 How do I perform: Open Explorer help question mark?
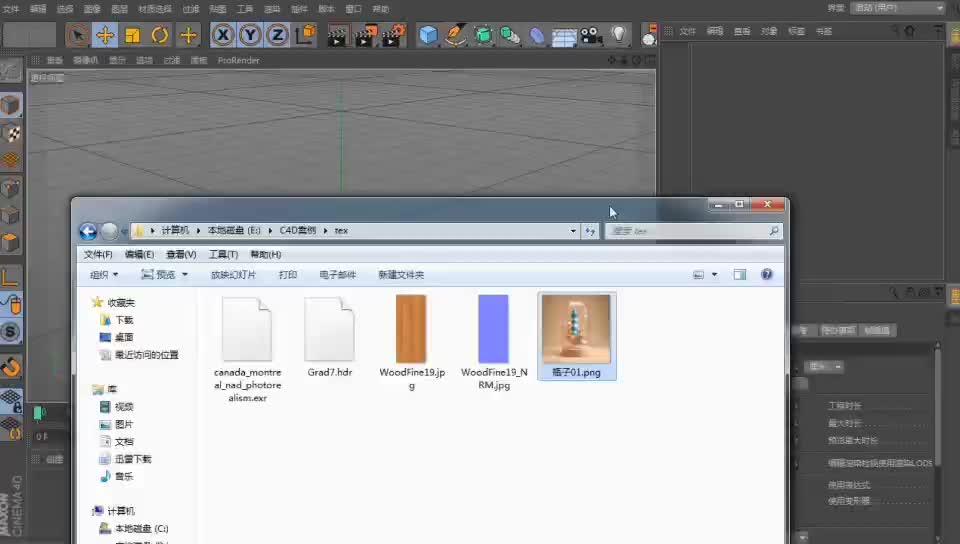coord(767,274)
